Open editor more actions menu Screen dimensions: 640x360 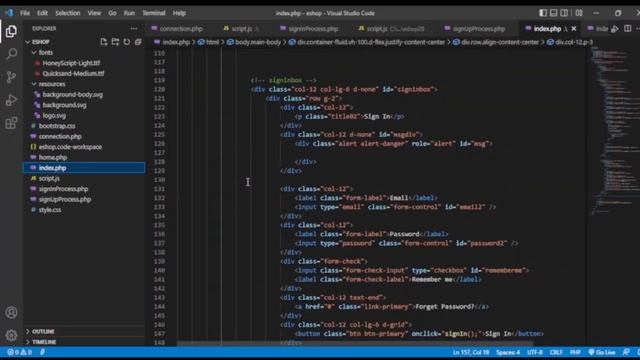(638, 29)
